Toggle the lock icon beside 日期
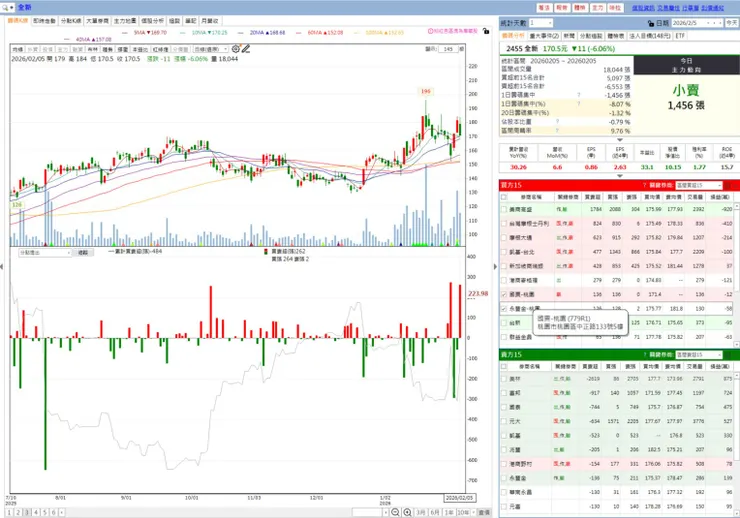 (x=651, y=23)
